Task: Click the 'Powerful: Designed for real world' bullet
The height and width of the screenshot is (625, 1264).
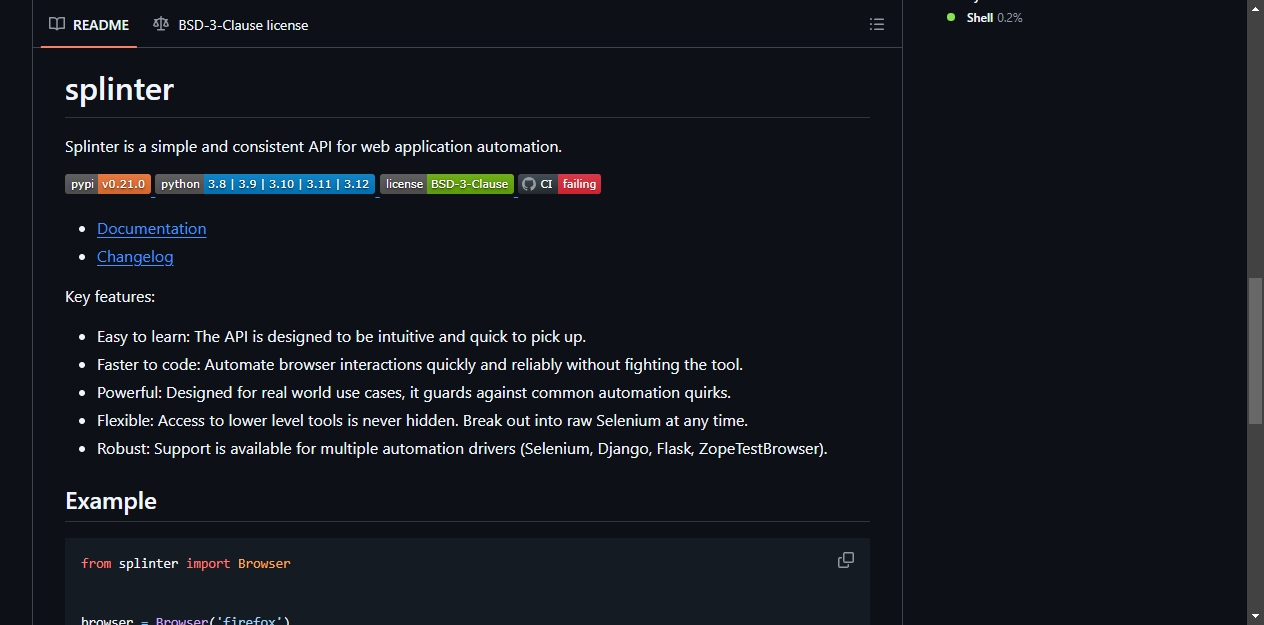Action: tap(414, 392)
